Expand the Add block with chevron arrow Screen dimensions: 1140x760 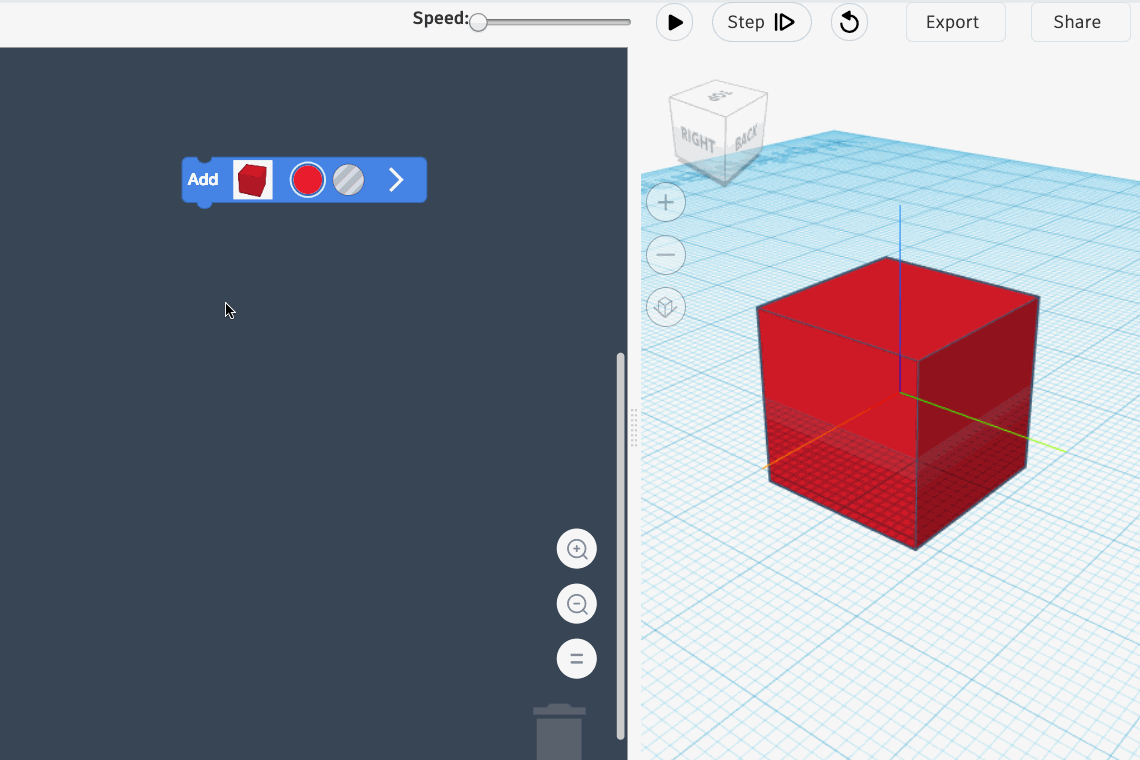396,180
